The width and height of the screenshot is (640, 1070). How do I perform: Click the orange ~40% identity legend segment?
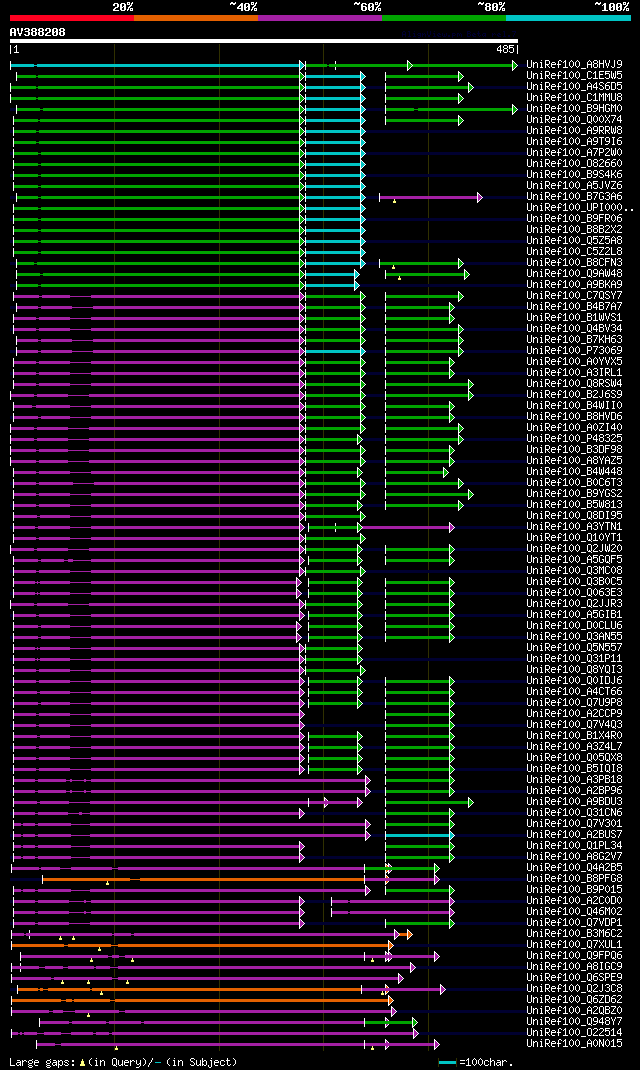(196, 18)
